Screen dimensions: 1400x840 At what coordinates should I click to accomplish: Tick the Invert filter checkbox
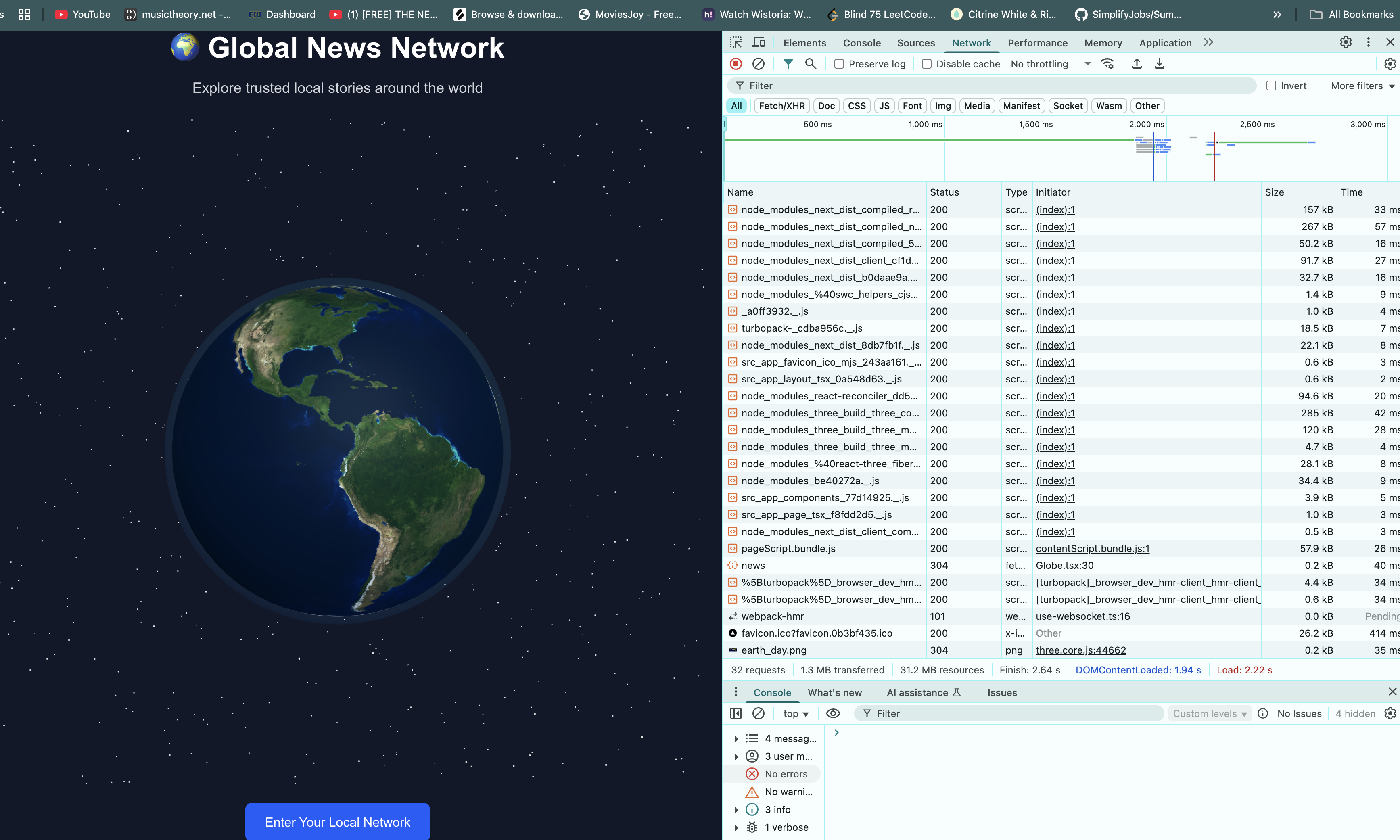[x=1271, y=86]
